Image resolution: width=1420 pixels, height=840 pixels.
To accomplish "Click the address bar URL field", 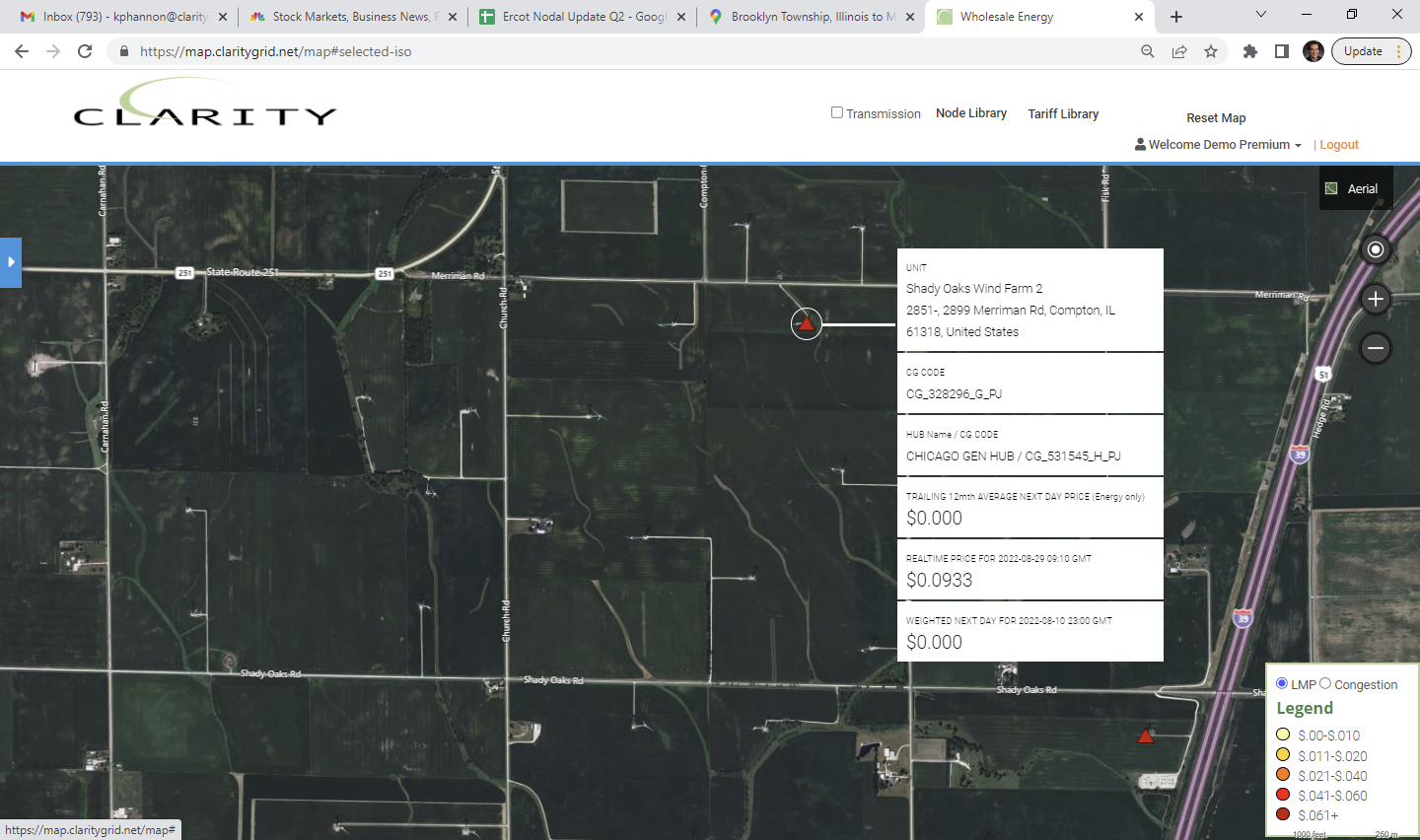I will pyautogui.click(x=631, y=51).
